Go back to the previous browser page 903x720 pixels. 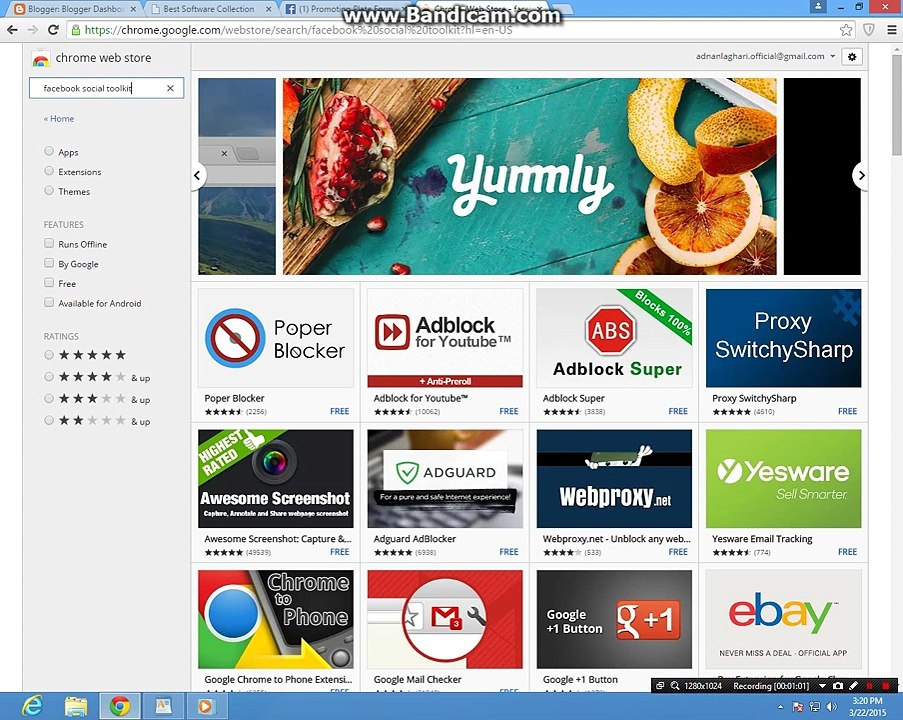coord(12,30)
